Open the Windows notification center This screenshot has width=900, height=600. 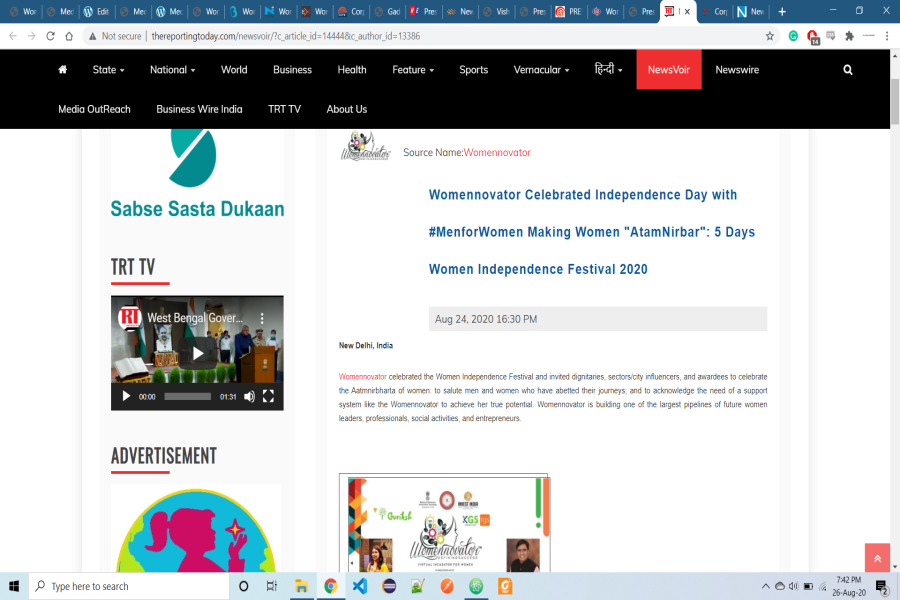coord(882,586)
